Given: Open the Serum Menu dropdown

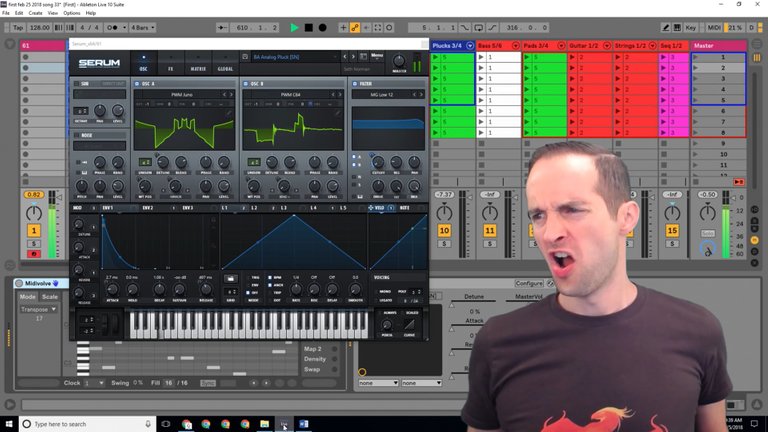Looking at the screenshot, I should point(377,57).
